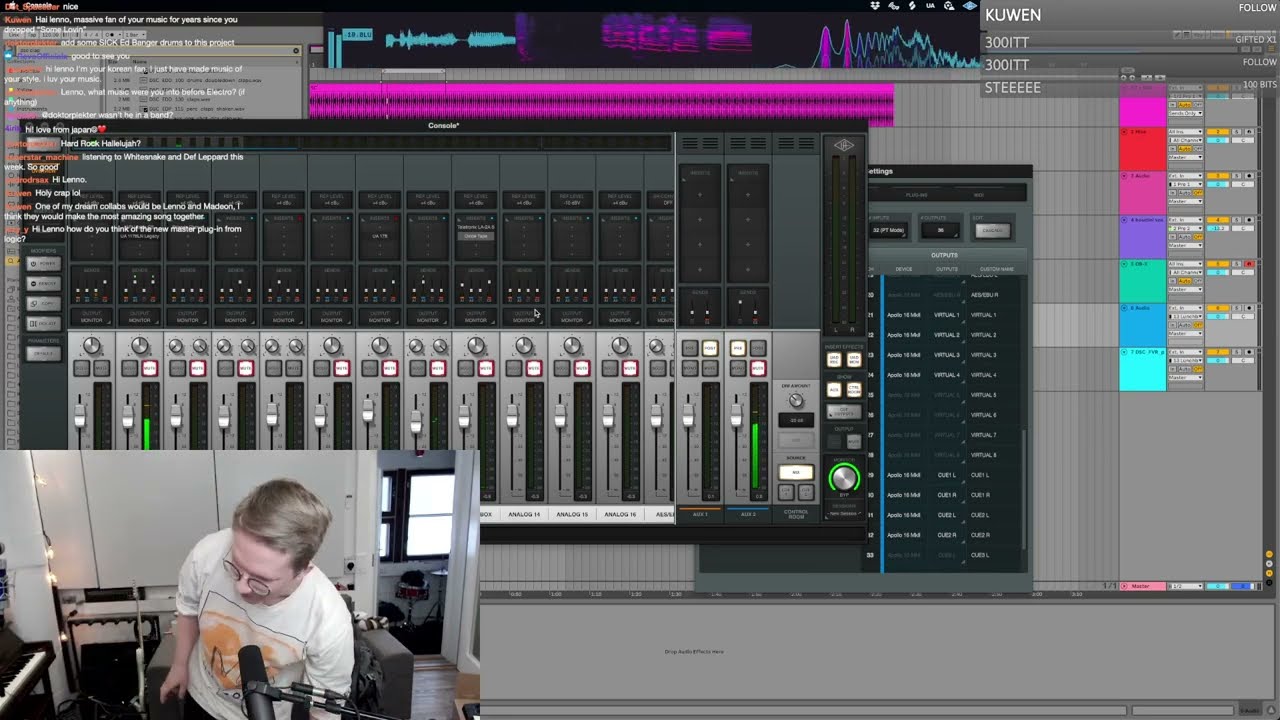Open the 3 Audio input channel dropdown
The image size is (1280, 720).
pos(1186,184)
